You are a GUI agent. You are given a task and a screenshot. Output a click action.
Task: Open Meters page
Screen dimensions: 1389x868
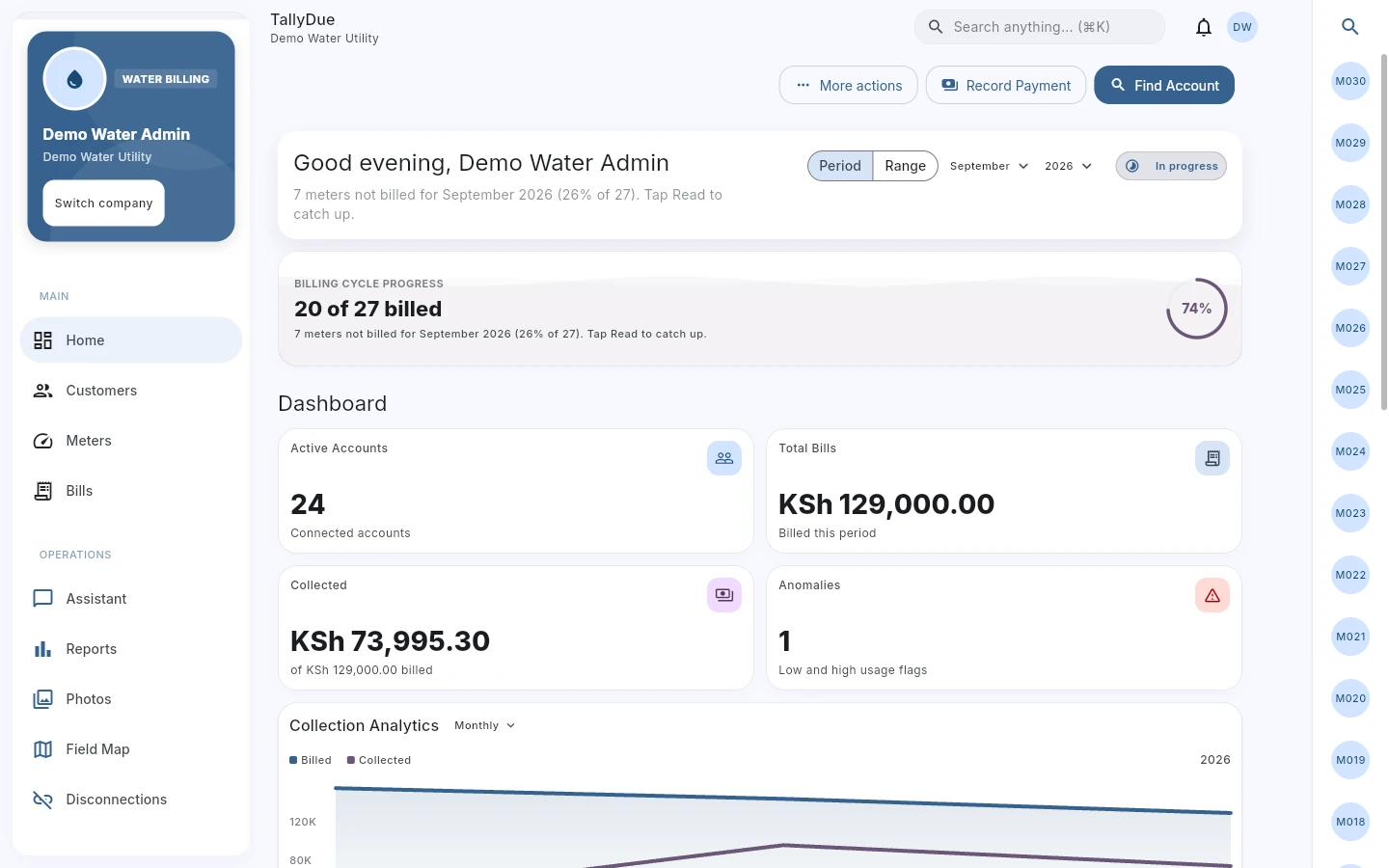[x=131, y=441]
